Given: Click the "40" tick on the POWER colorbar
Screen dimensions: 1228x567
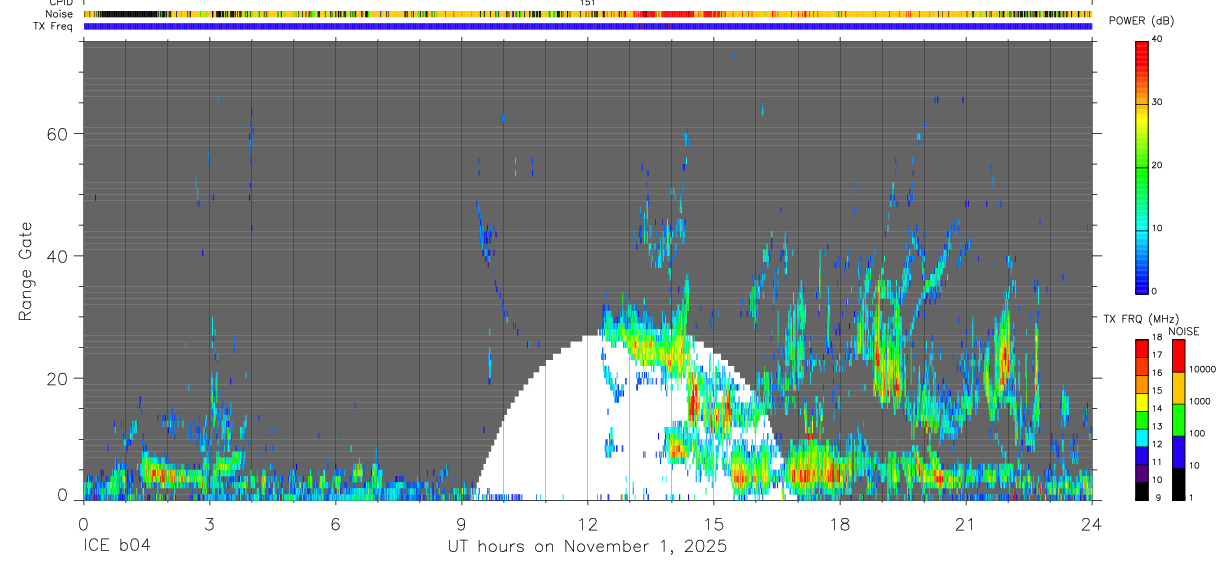Looking at the screenshot, I should point(1158,40).
